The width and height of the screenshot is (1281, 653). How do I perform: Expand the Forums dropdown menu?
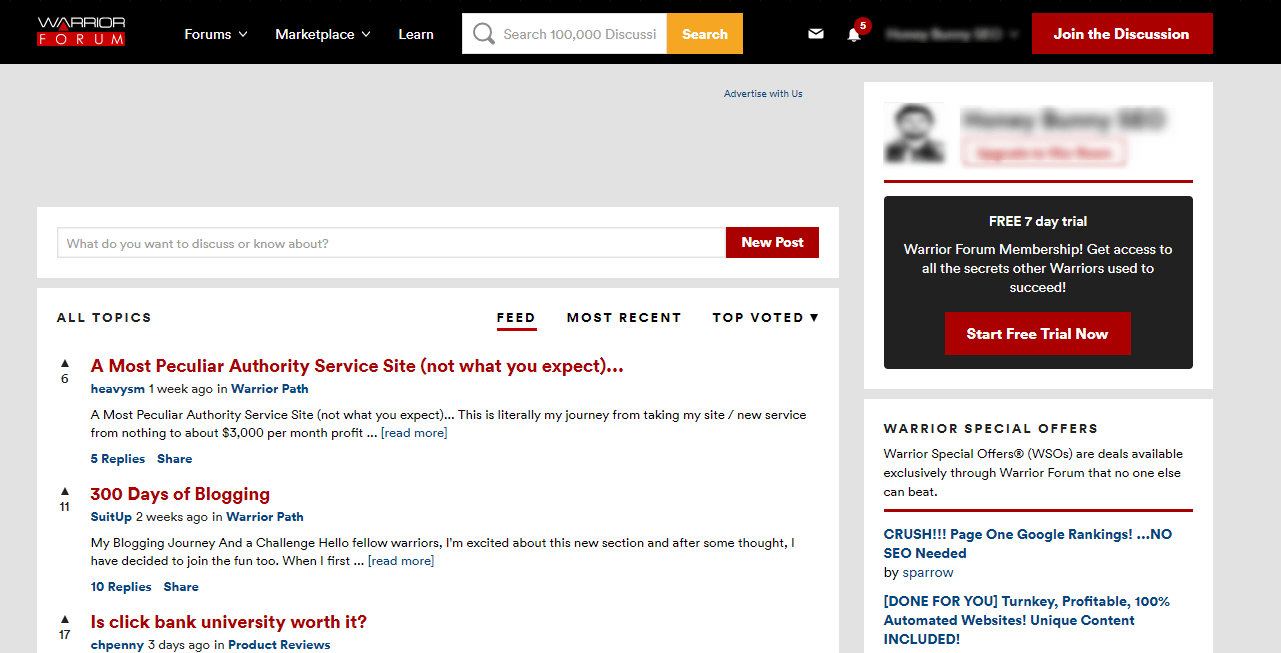point(215,34)
